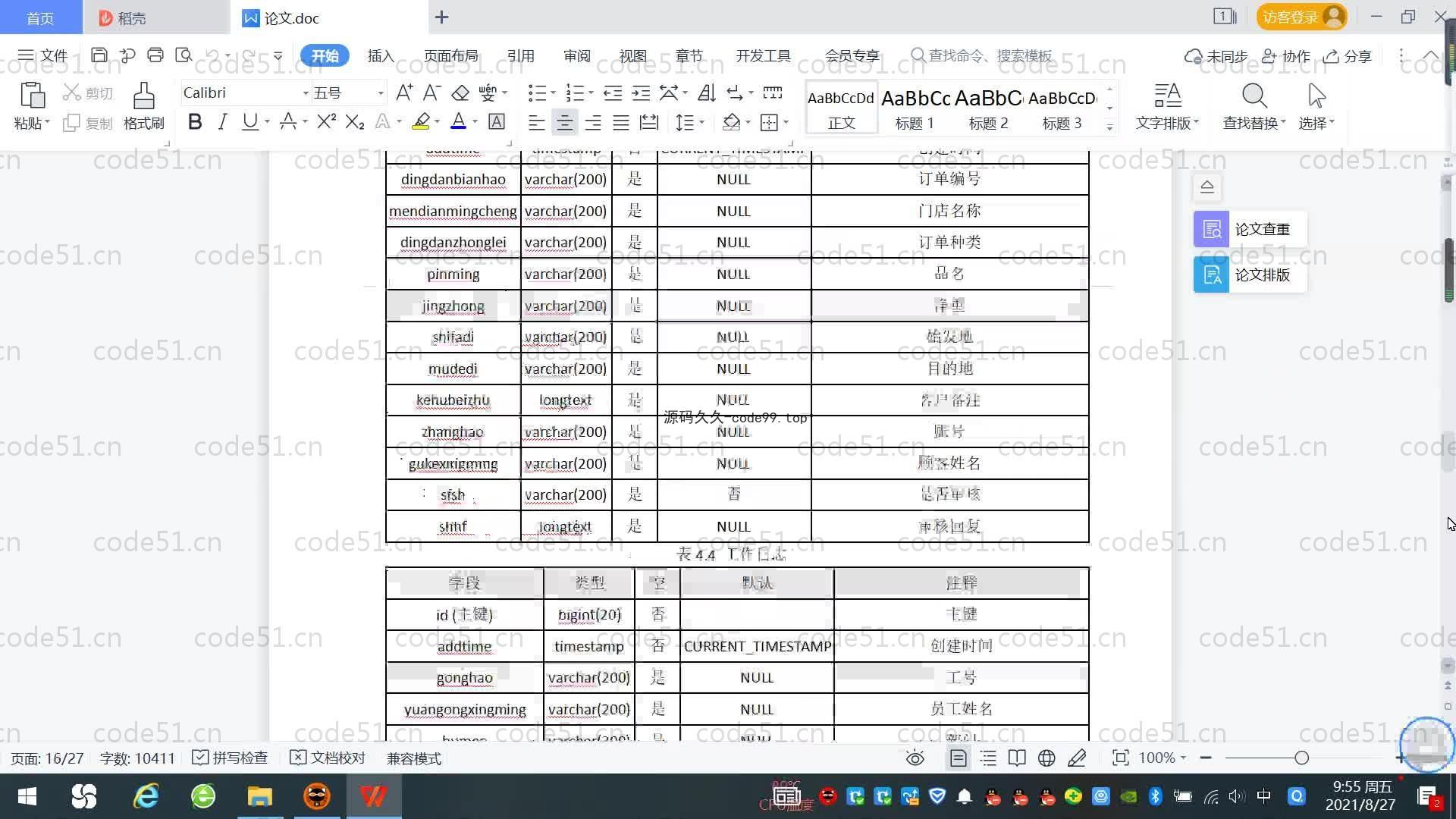Toggle document proofreading in status bar
This screenshot has height=819, width=1456.
(328, 758)
